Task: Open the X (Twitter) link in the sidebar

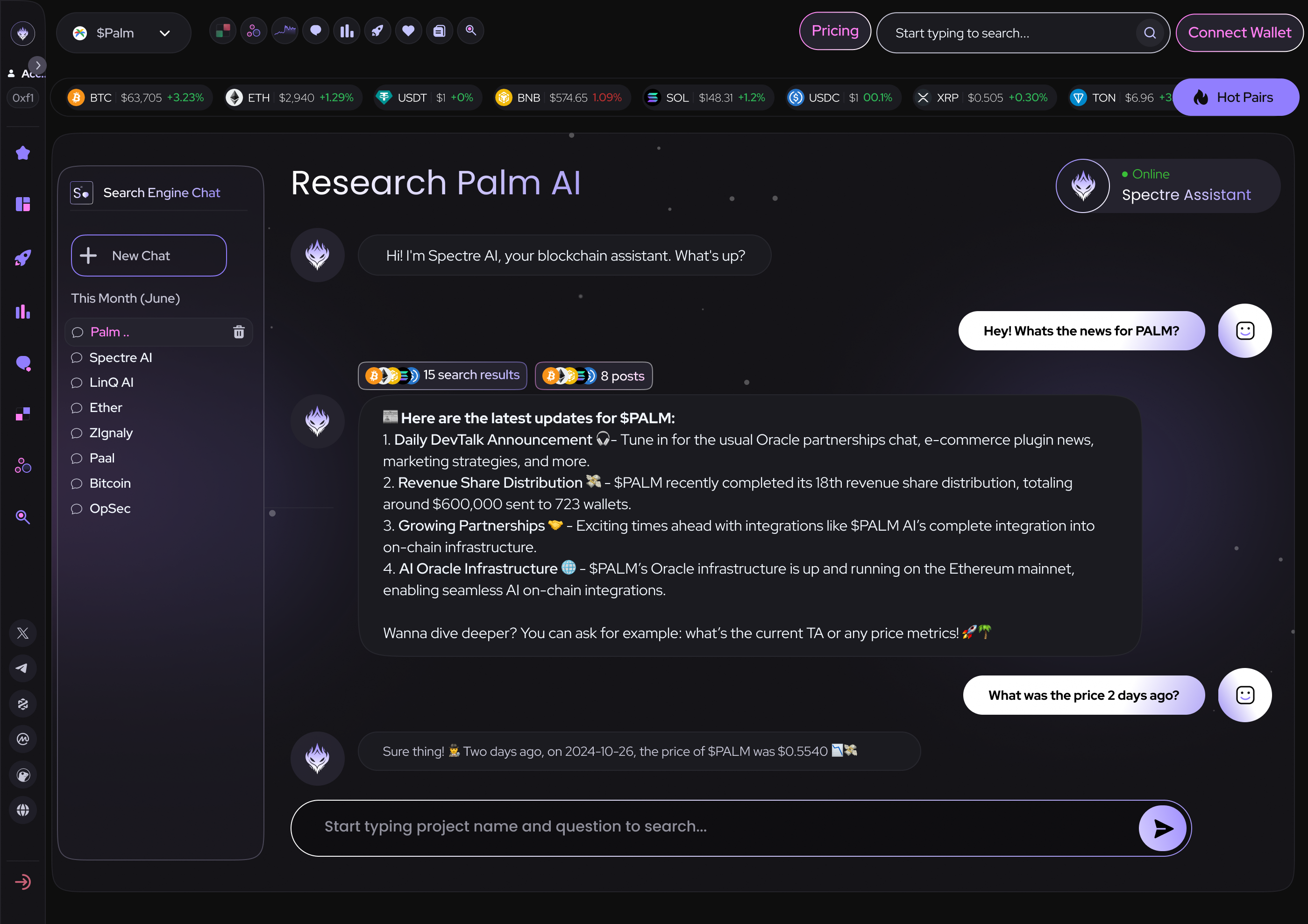Action: 23,633
